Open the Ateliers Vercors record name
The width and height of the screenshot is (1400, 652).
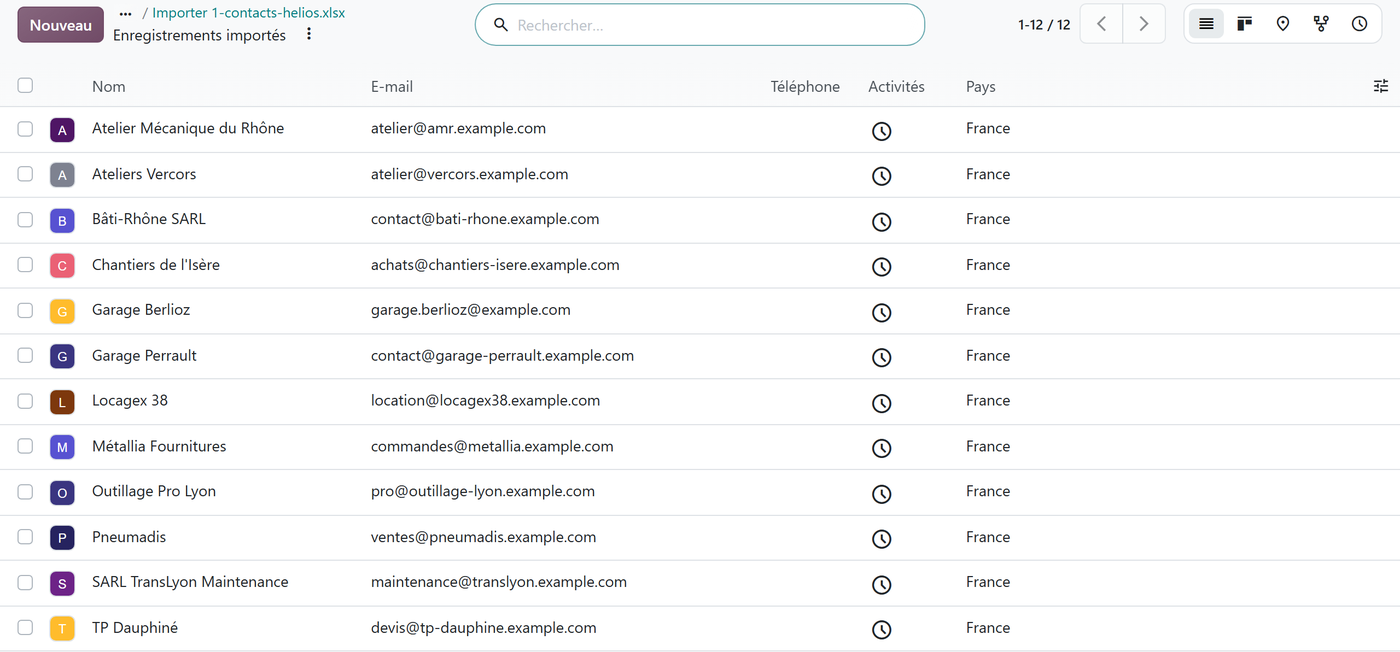pyautogui.click(x=144, y=174)
